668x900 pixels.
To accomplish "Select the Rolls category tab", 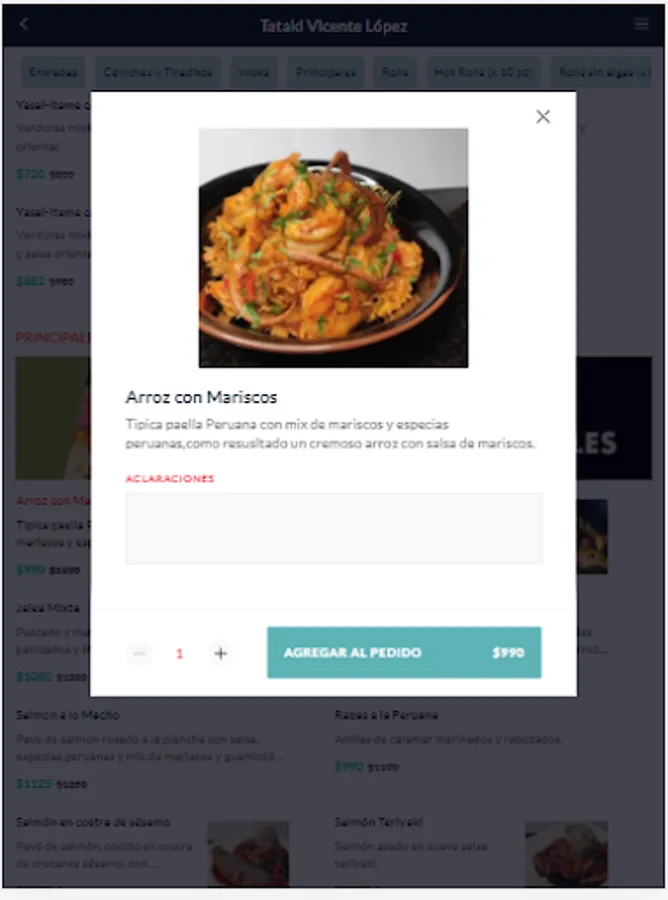I will (395, 72).
